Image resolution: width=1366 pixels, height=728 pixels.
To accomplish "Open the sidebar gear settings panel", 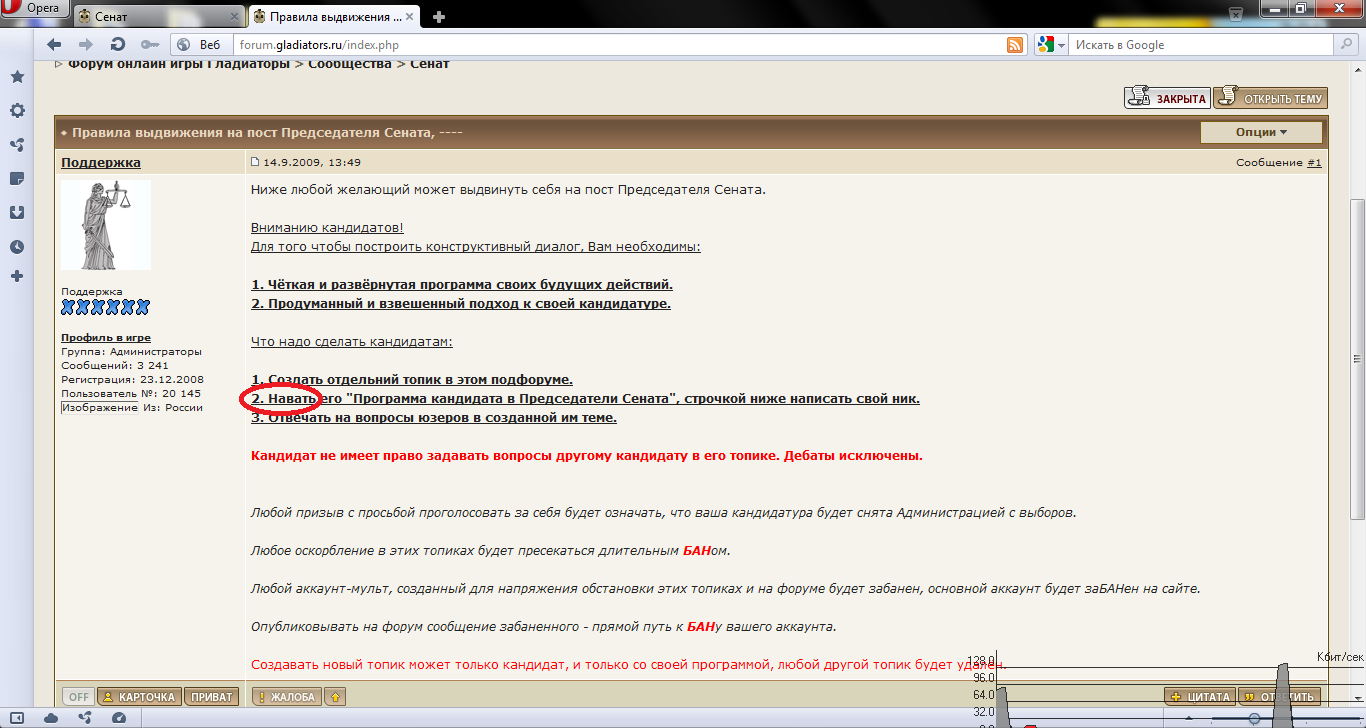I will click(17, 111).
